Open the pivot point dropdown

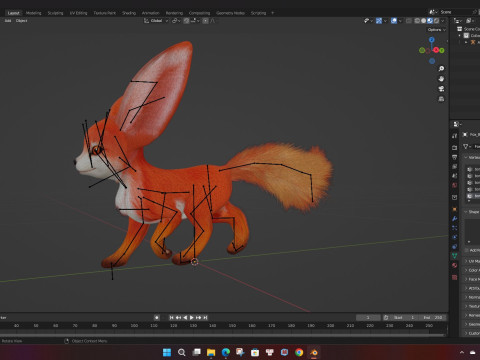[x=176, y=21]
